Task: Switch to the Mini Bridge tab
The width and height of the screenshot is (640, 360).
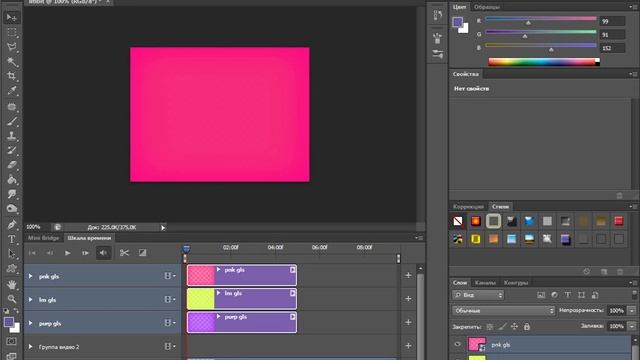Action: [43, 238]
